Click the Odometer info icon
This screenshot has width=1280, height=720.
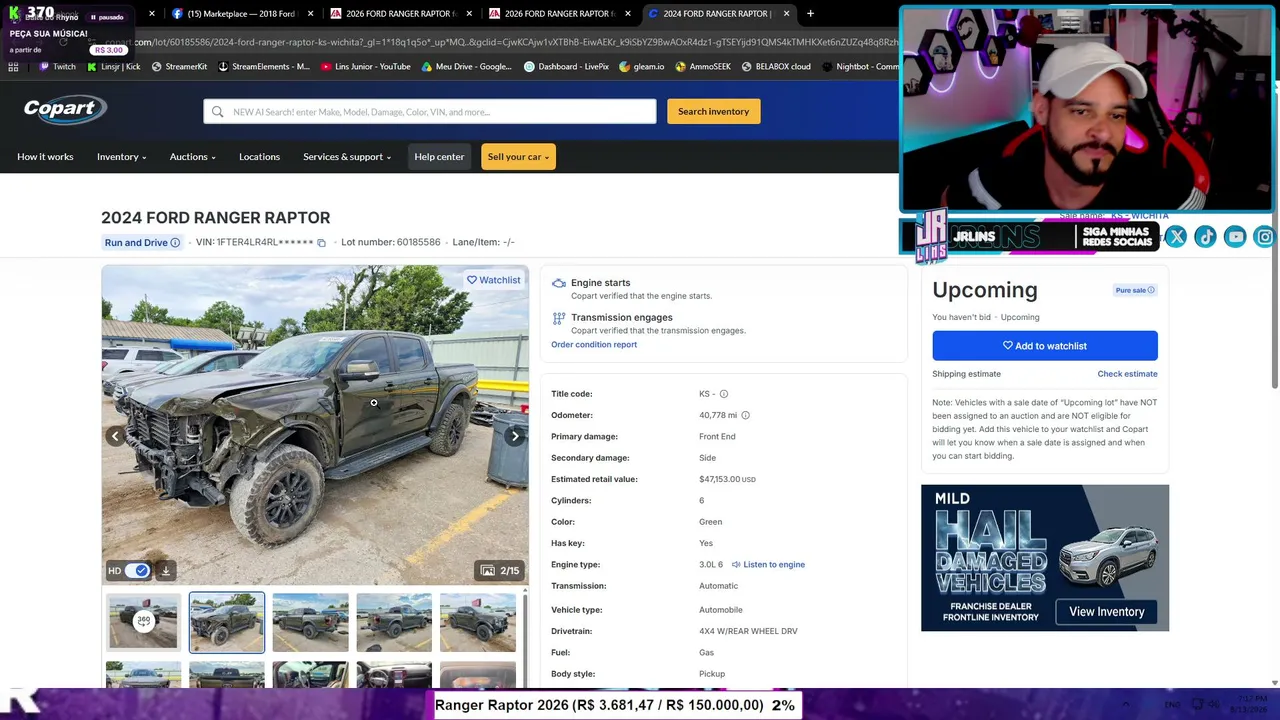tap(745, 415)
